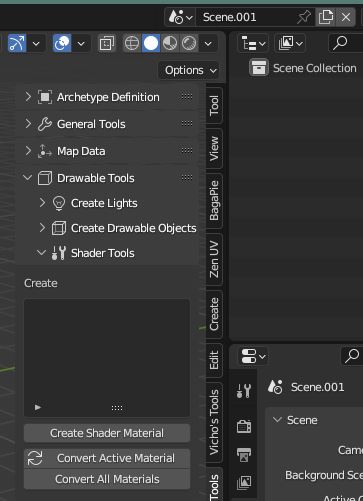Select wireframe viewport shading
This screenshot has width=363, height=501.
click(x=132, y=43)
